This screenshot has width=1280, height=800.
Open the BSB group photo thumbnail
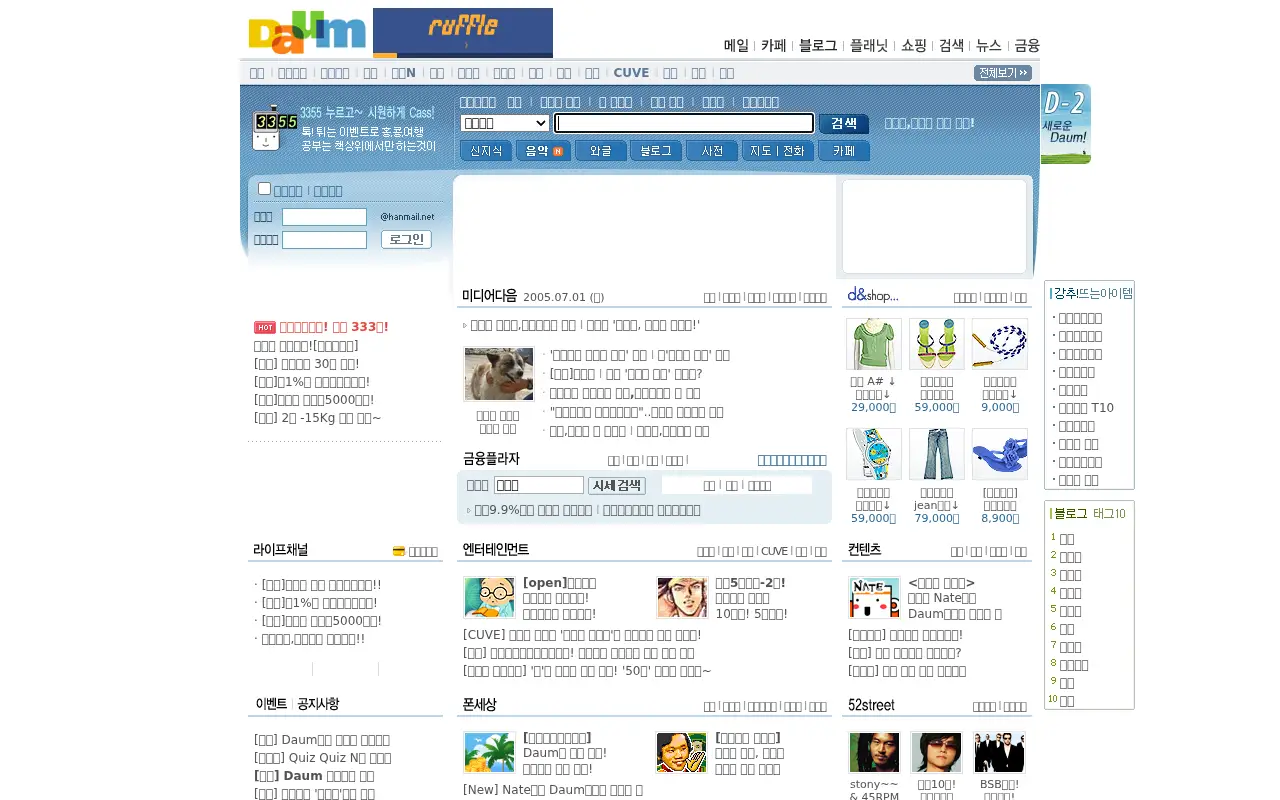click(x=1000, y=752)
